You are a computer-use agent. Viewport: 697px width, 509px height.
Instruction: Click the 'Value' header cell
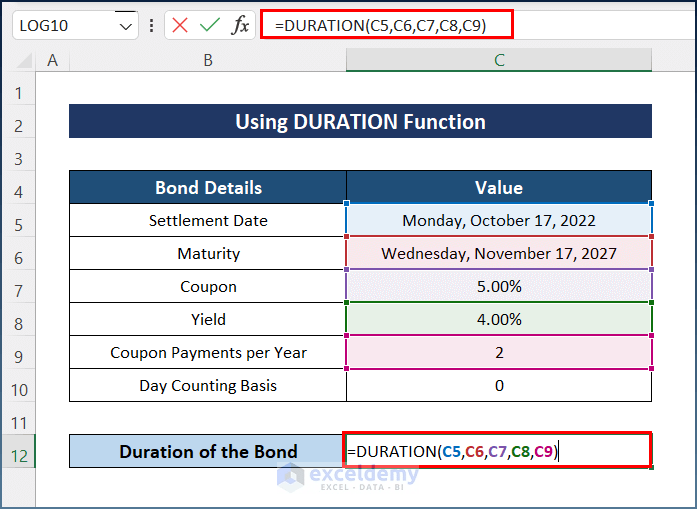(x=499, y=187)
